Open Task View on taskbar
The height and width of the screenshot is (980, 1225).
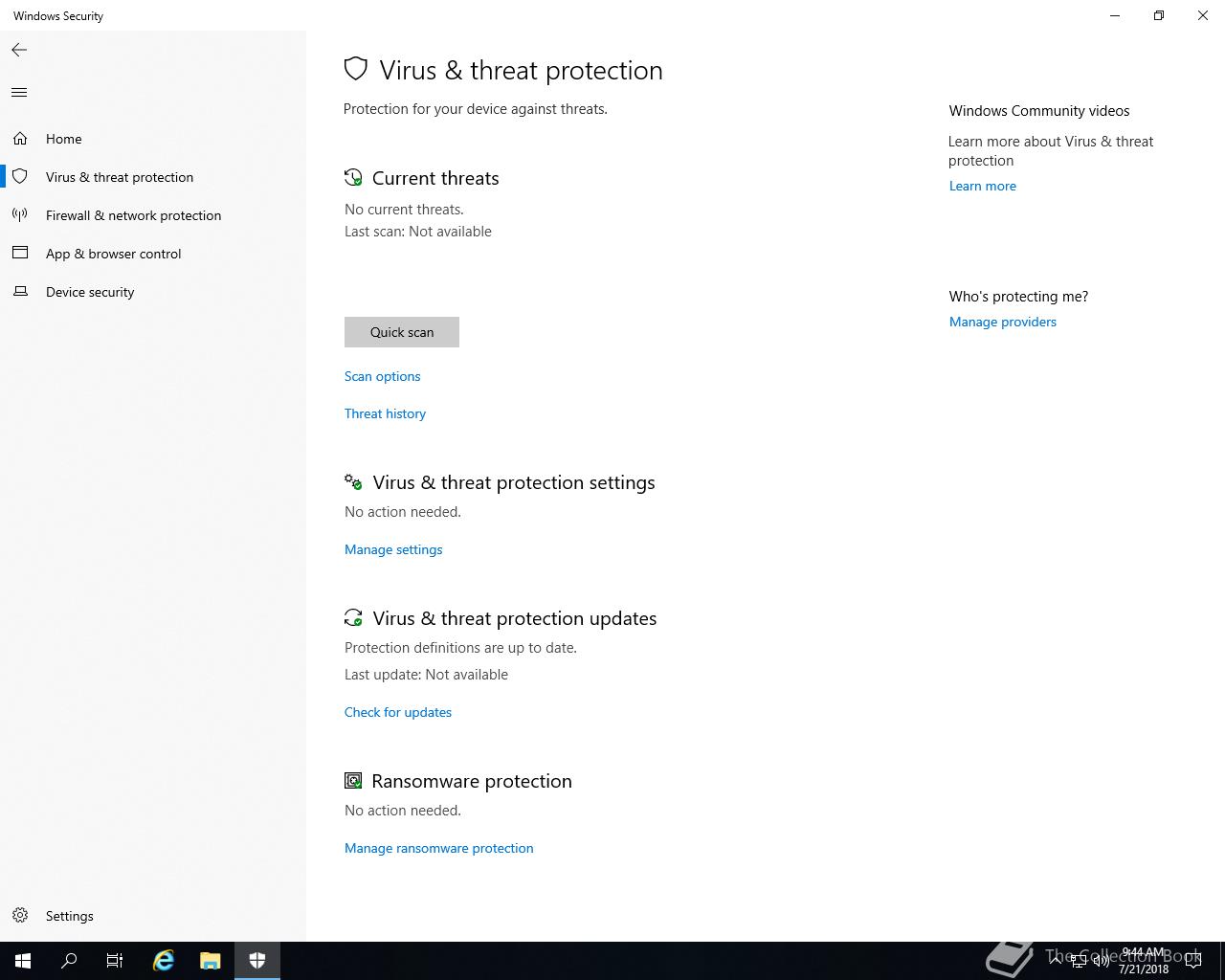115,961
